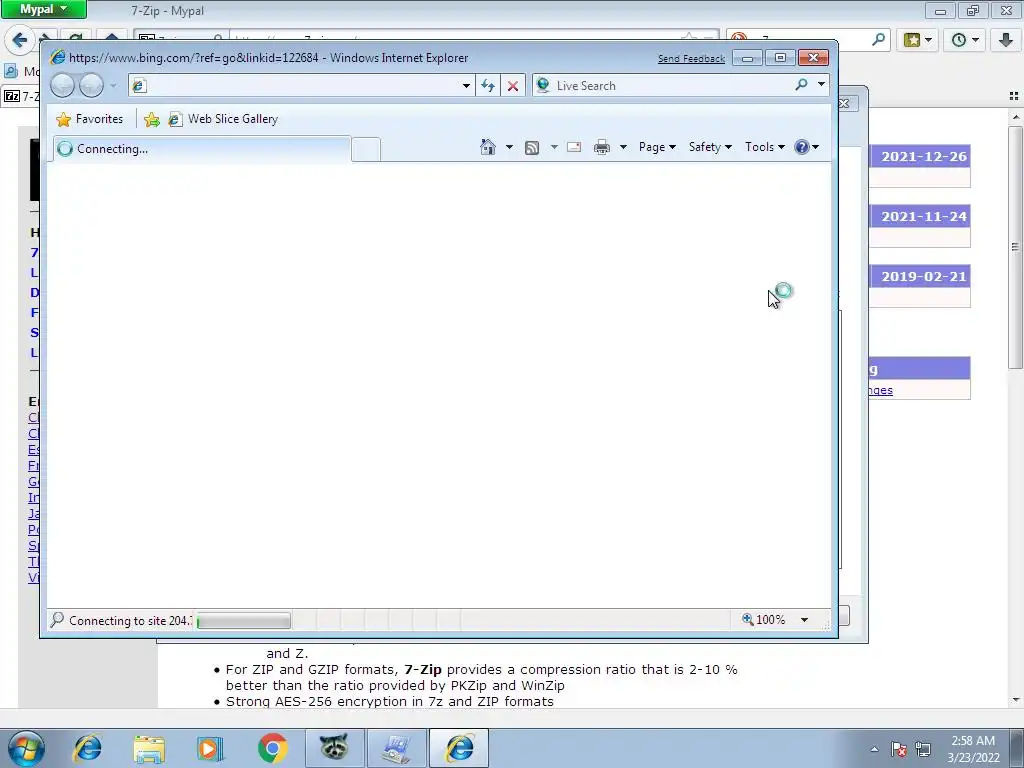Open search provider dropdown arrow

821,85
